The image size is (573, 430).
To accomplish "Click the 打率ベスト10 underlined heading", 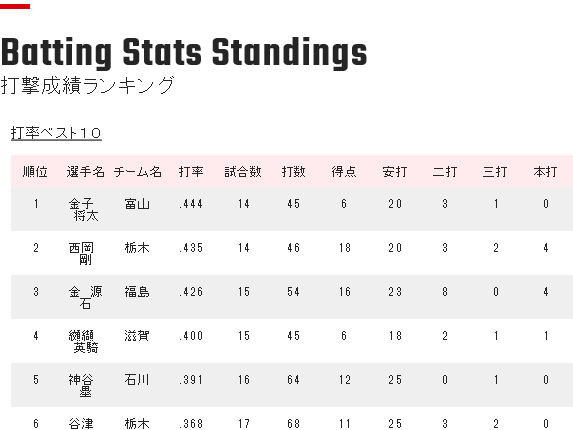I will [x=56, y=133].
